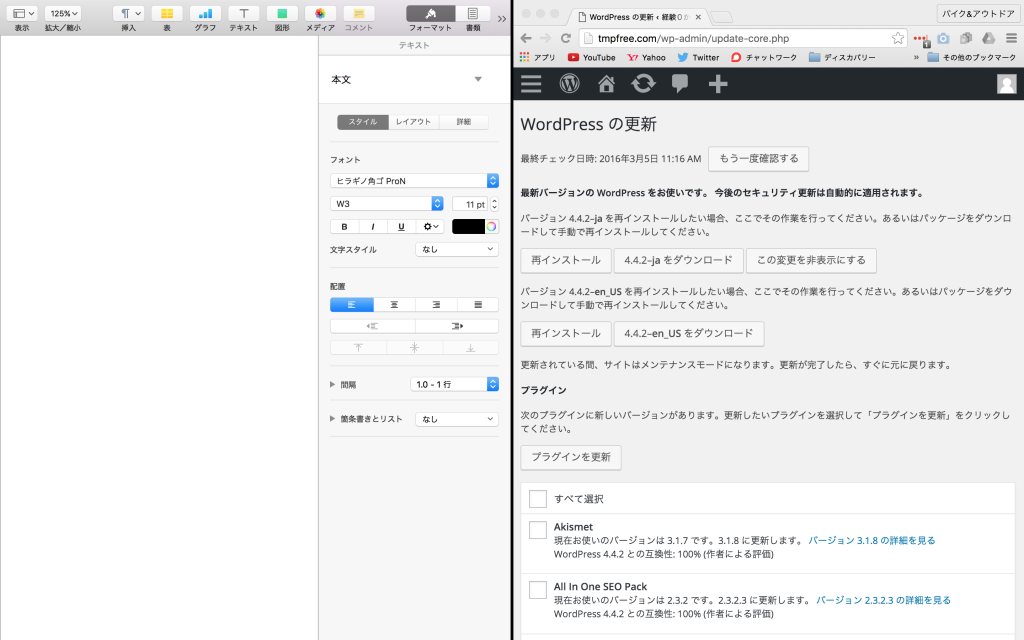Toggle bold formatting

[344, 227]
